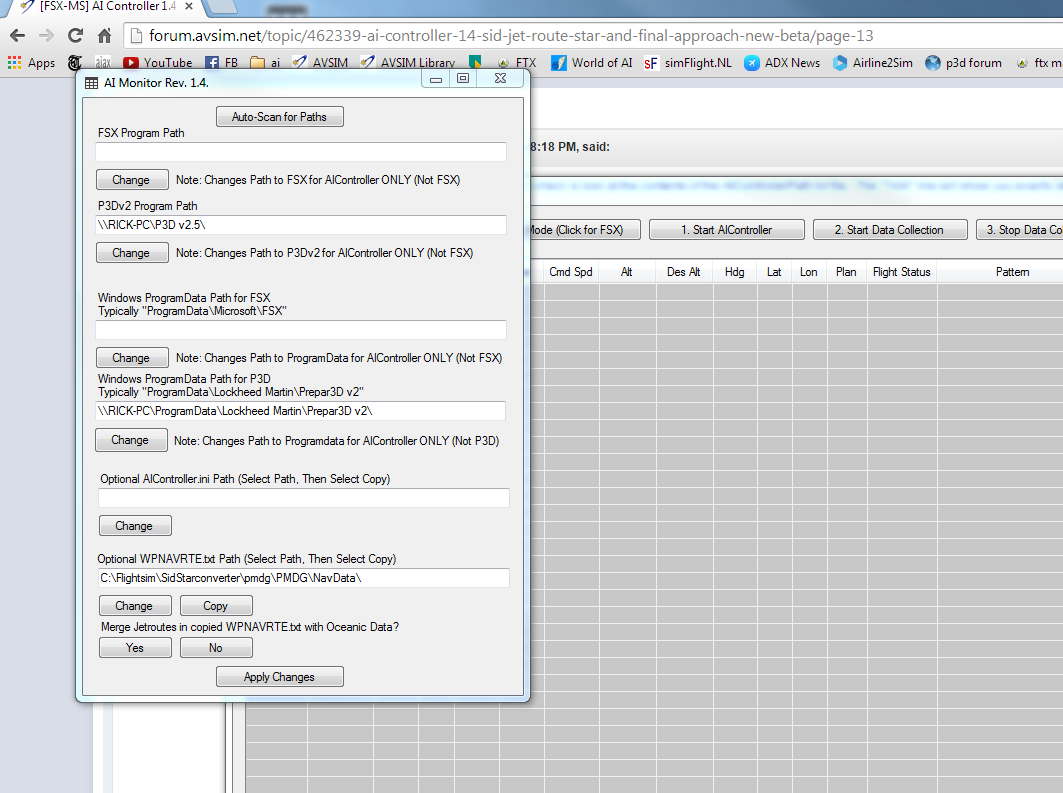The height and width of the screenshot is (793, 1063).
Task: Click Auto-Scan for Paths button
Action: pyautogui.click(x=279, y=117)
